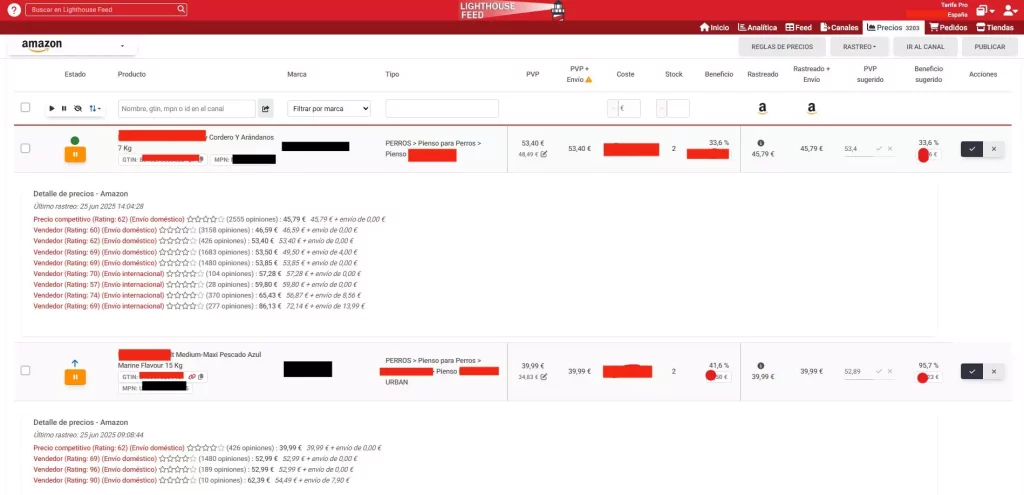Click orange pause button on Pescado Azul row
This screenshot has width=1024, height=495.
pyautogui.click(x=75, y=377)
